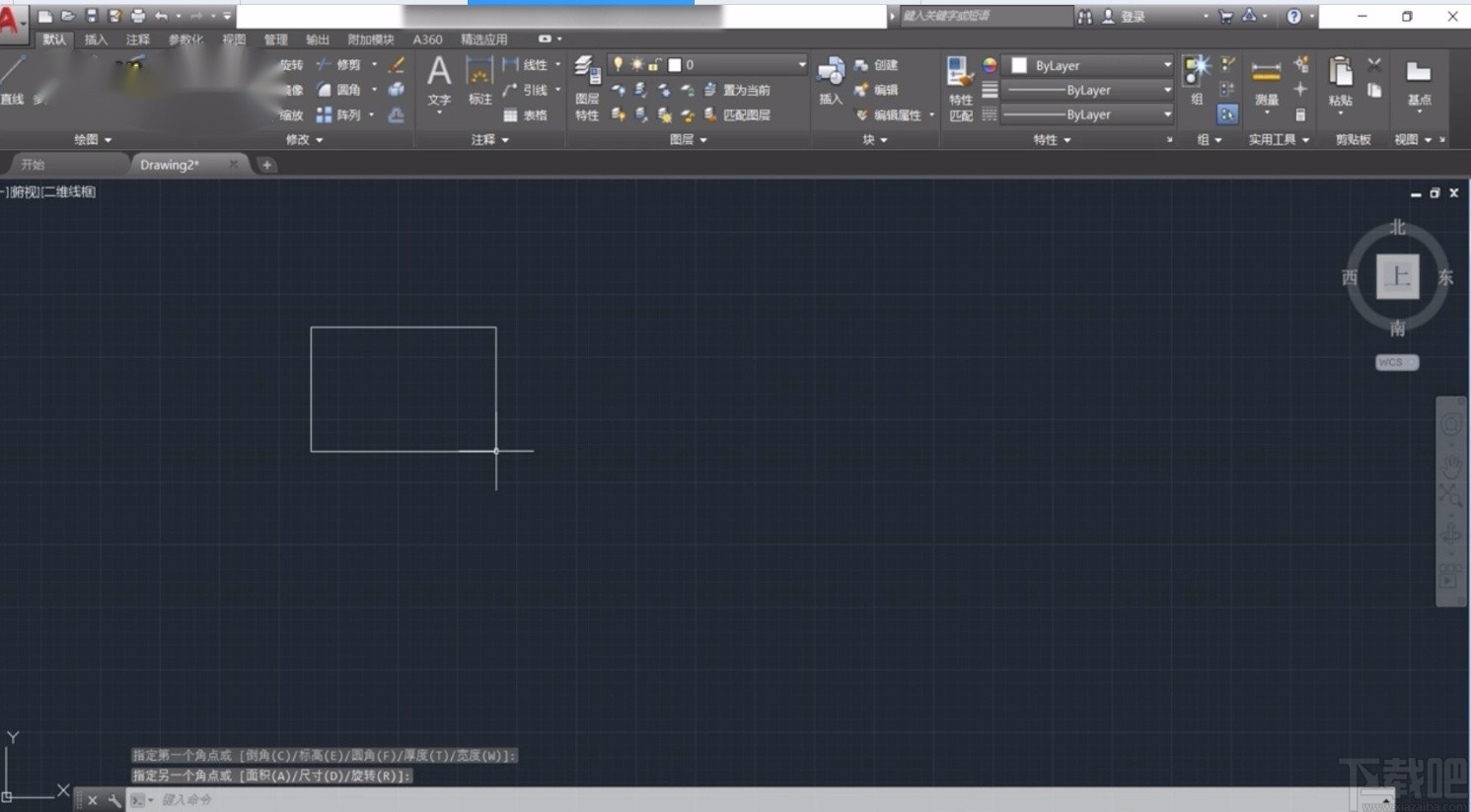
Task: Open the WCS coordinate system dropdown
Action: 1397,362
